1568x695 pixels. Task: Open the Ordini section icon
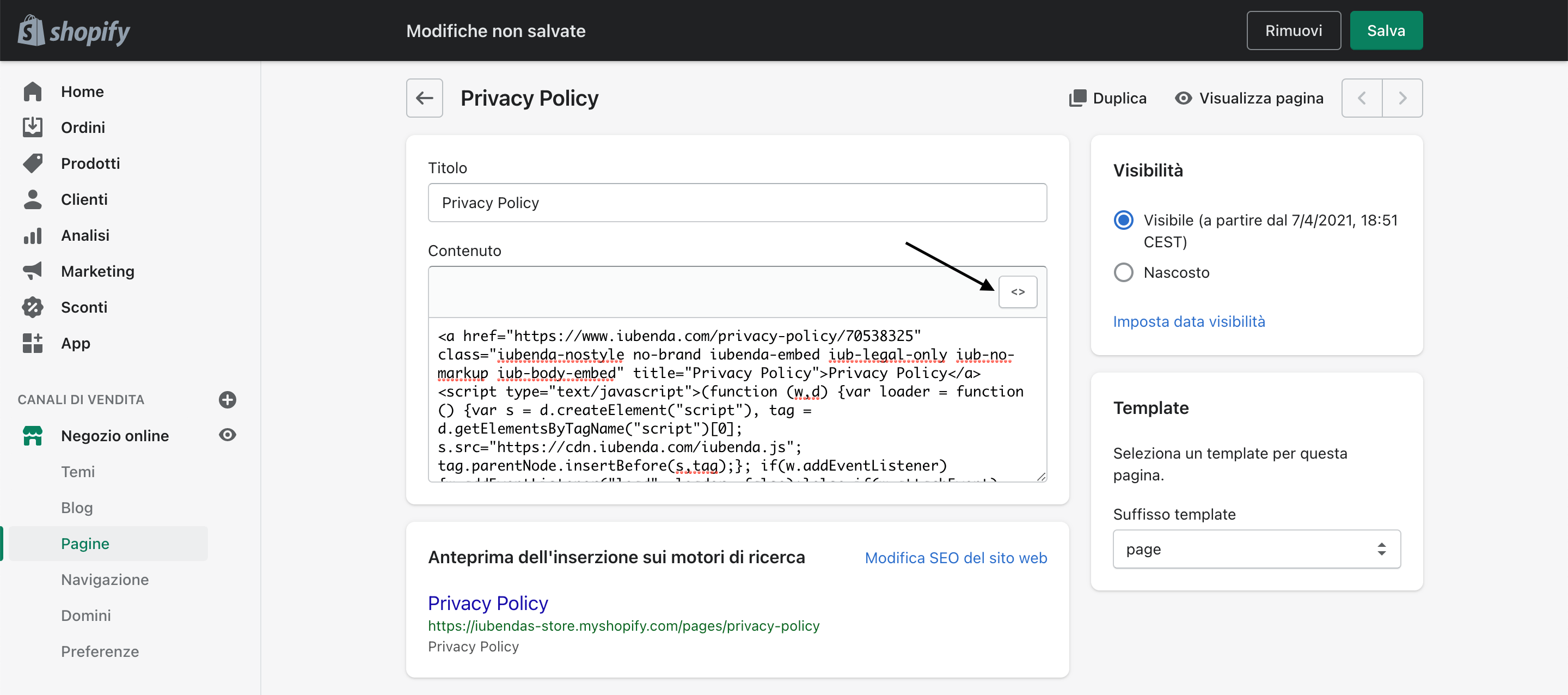click(x=33, y=127)
